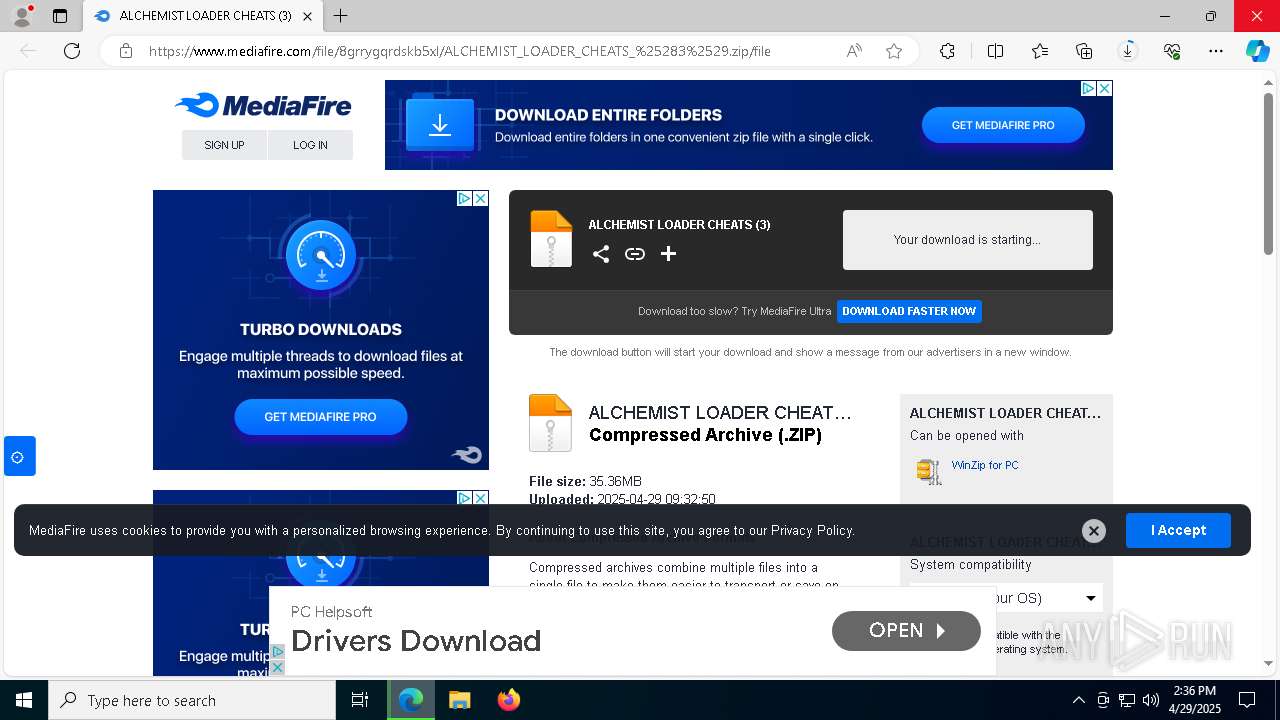This screenshot has height=720, width=1280.
Task: Open the tab actions menu icon
Action: (x=60, y=16)
